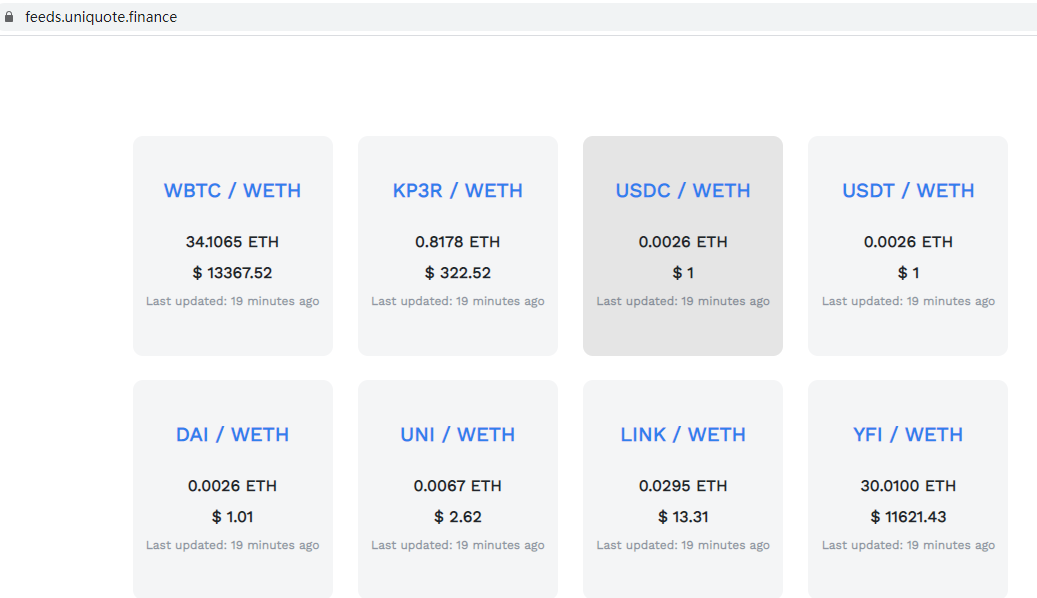The image size is (1037, 598).
Task: Click the $ 2.62 UNI price
Action: point(458,517)
